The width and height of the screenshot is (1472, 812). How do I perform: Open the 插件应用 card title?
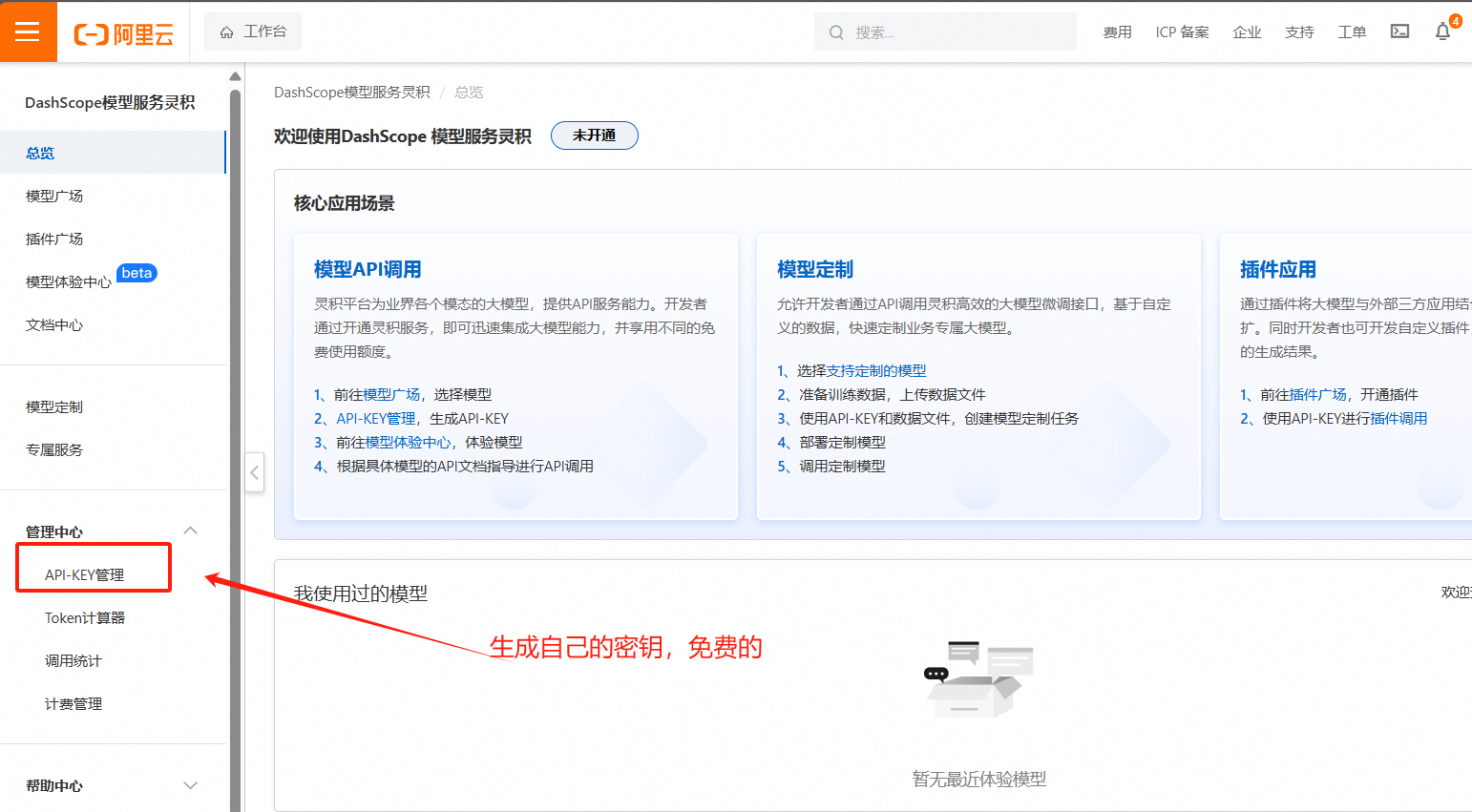click(x=1277, y=269)
